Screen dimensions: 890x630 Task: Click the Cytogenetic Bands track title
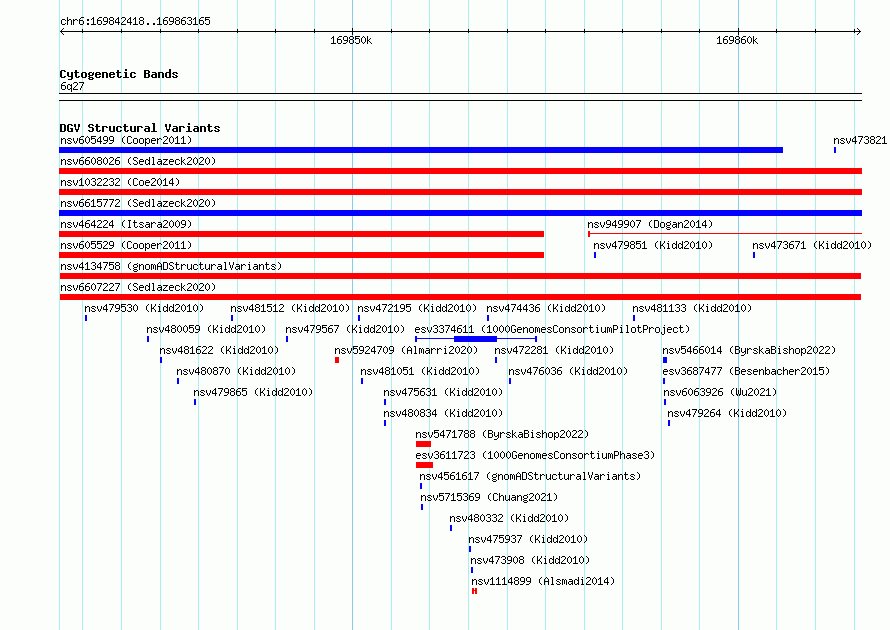coord(119,74)
